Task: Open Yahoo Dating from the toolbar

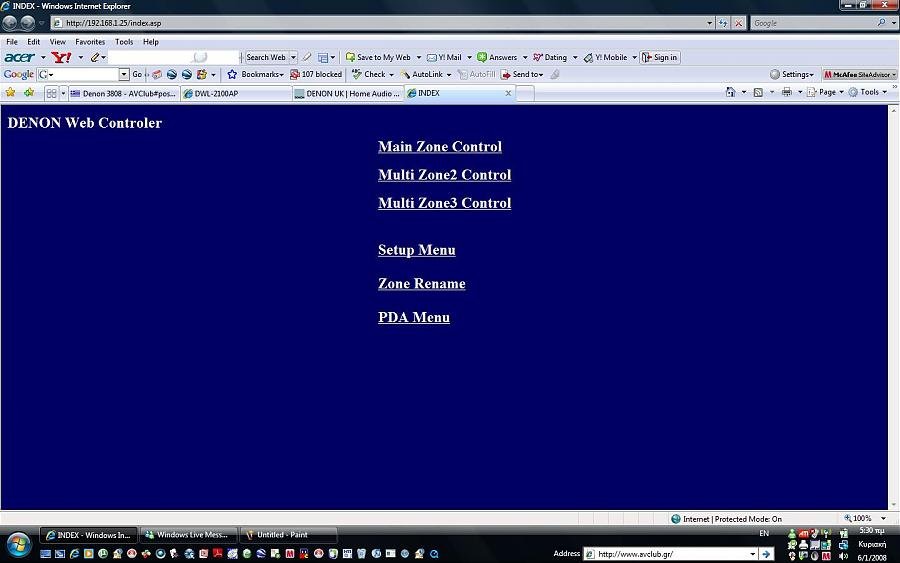Action: click(550, 57)
